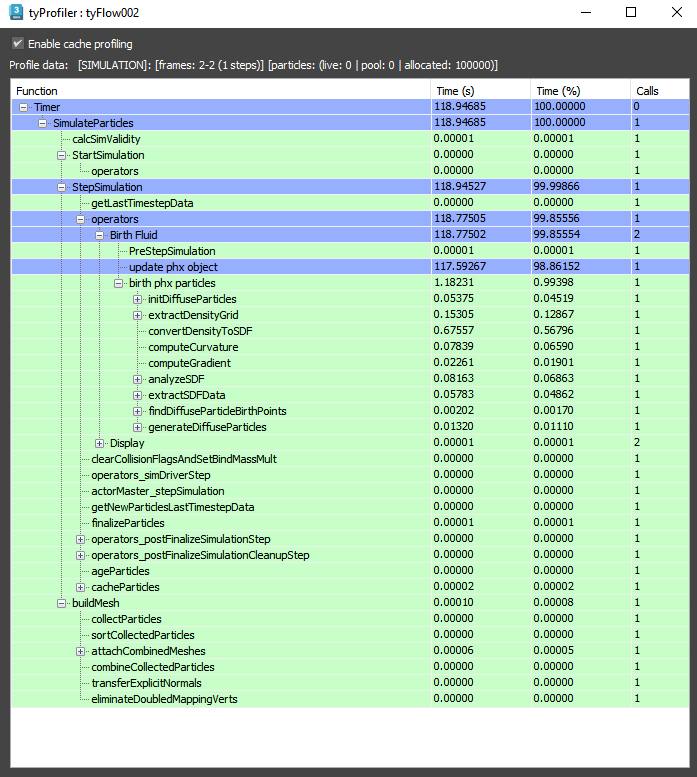Click the 99.99866 percent value
The image size is (697, 777).
(x=556, y=186)
